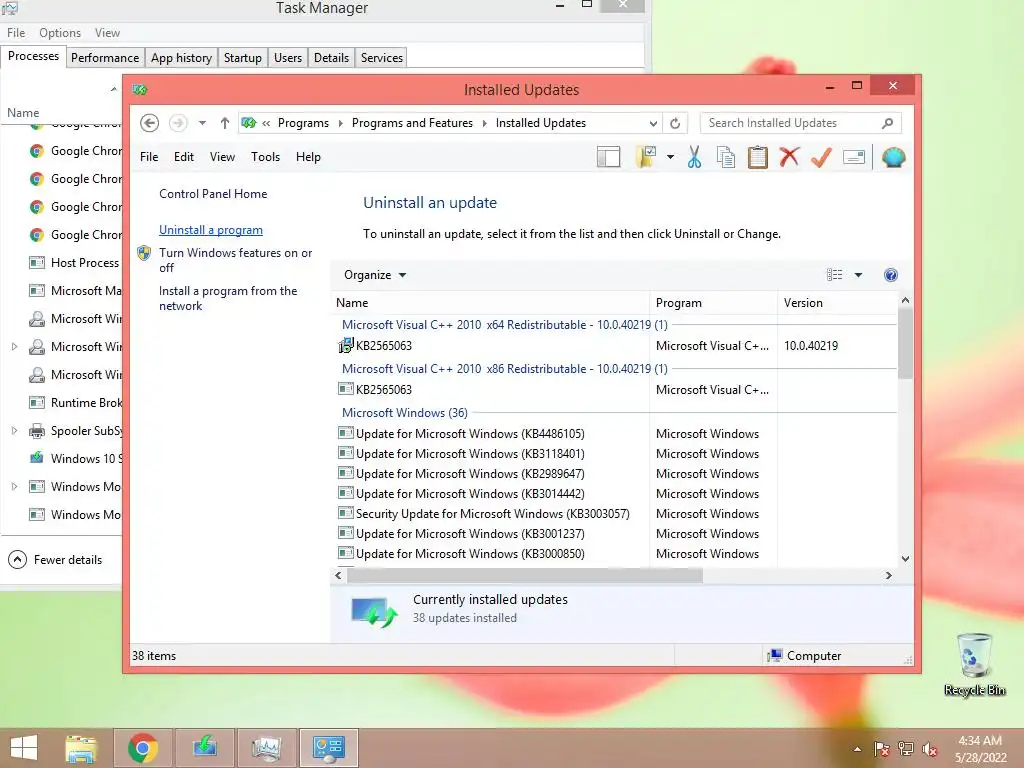1024x768 pixels.
Task: Collapse the Microsoft Windows (36) group header
Action: click(405, 413)
